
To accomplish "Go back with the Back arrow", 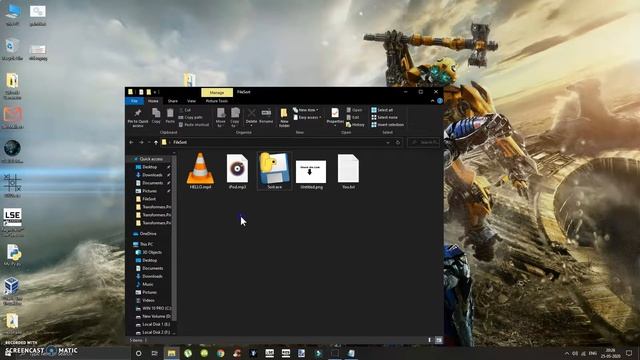I will [131, 142].
